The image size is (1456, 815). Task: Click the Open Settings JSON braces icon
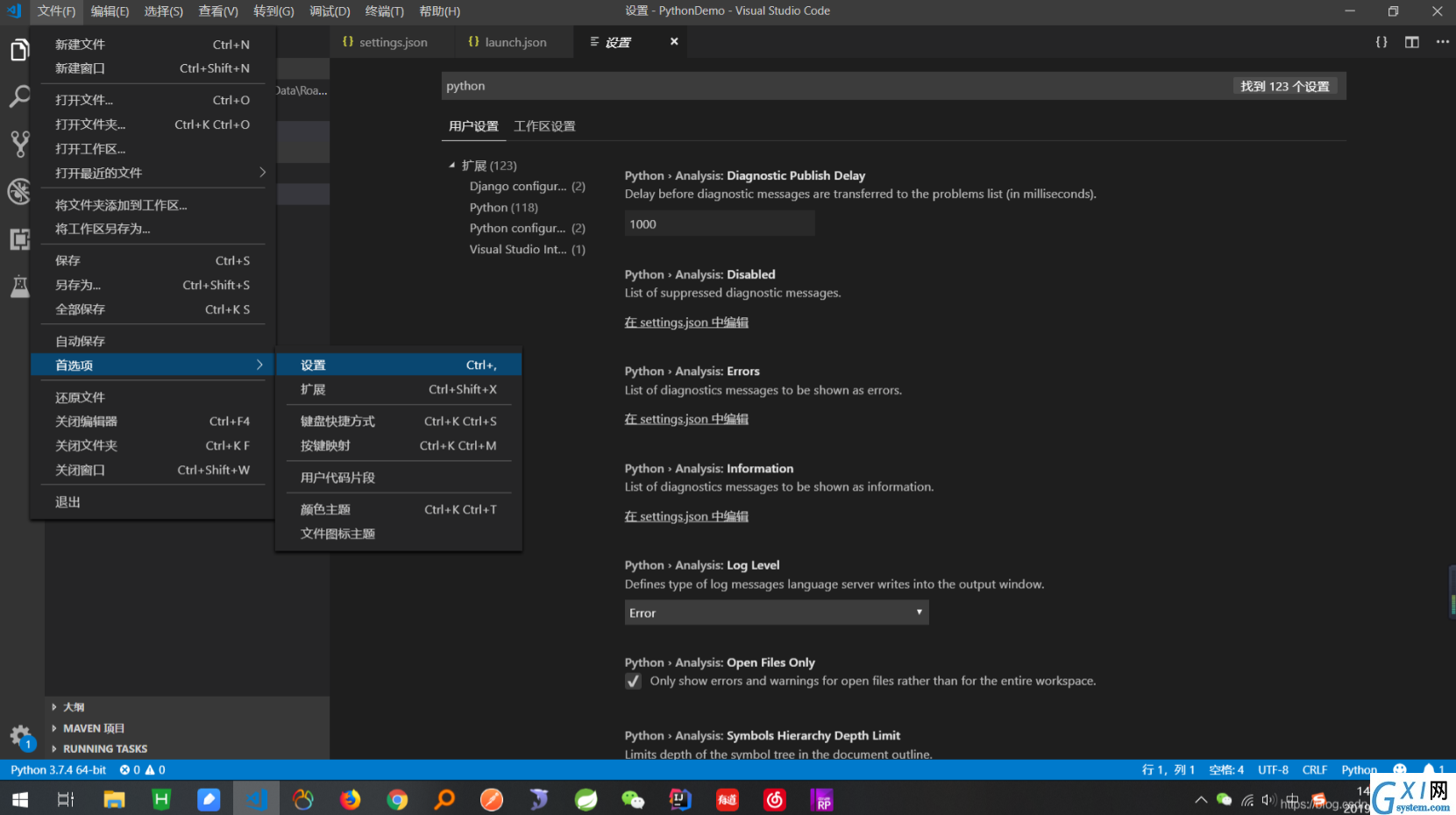1381,42
